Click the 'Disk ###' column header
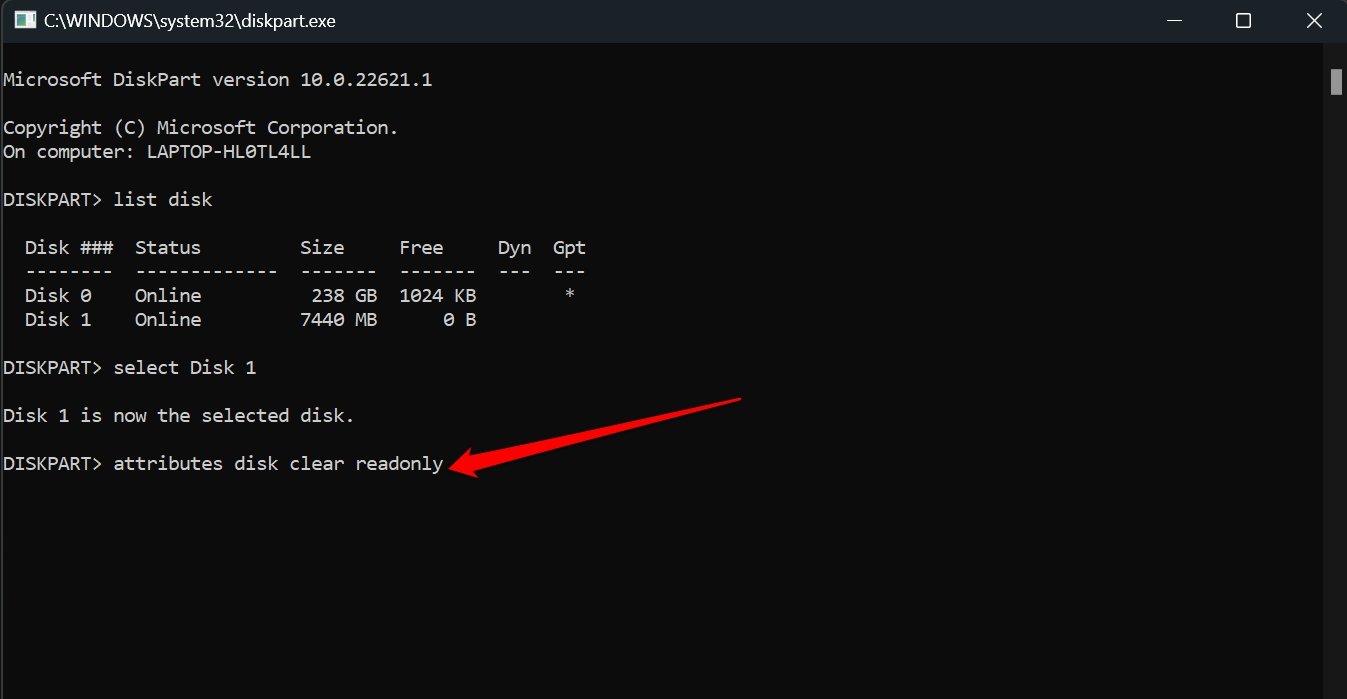 point(69,247)
